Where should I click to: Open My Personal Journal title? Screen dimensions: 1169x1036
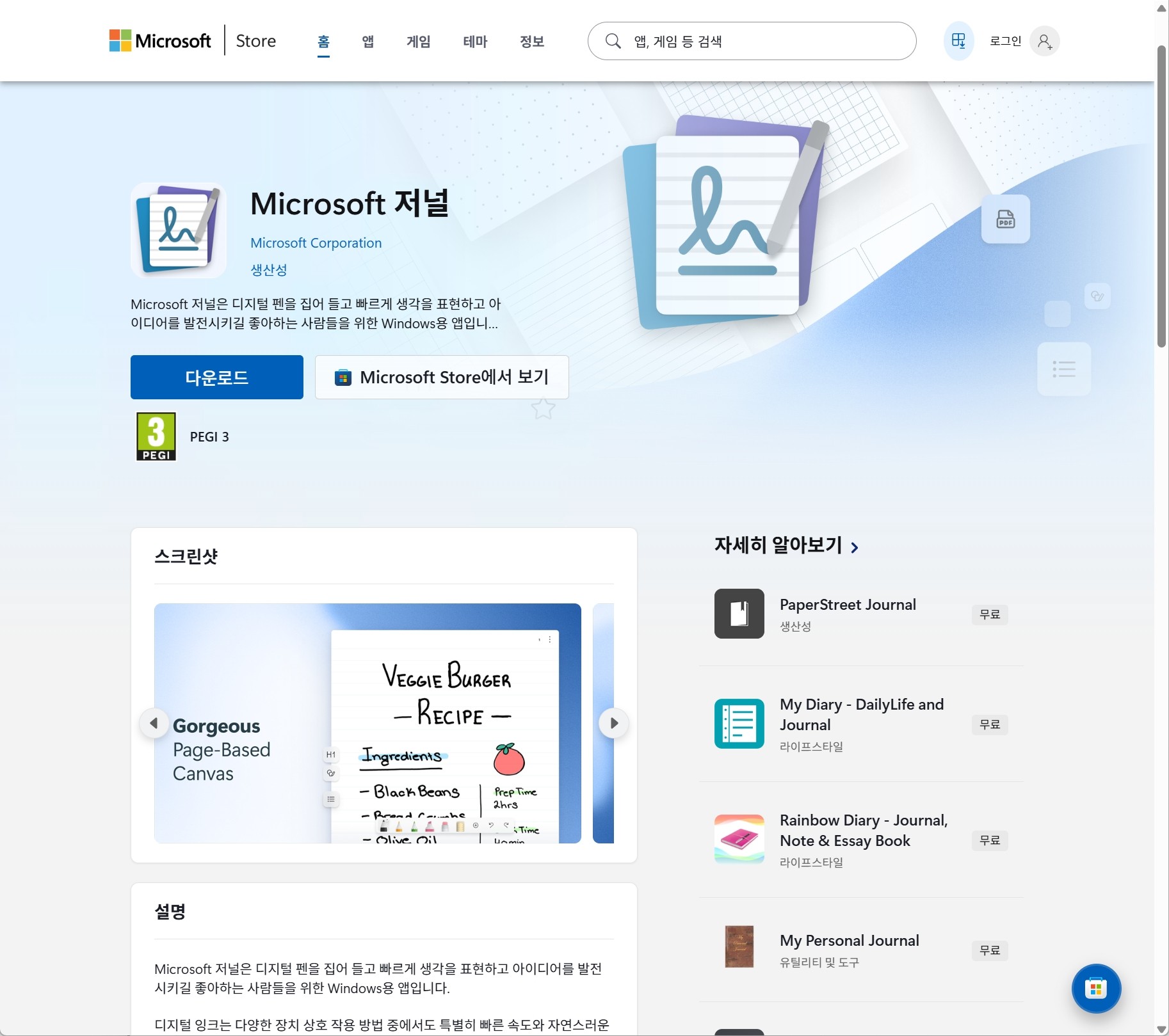849,941
